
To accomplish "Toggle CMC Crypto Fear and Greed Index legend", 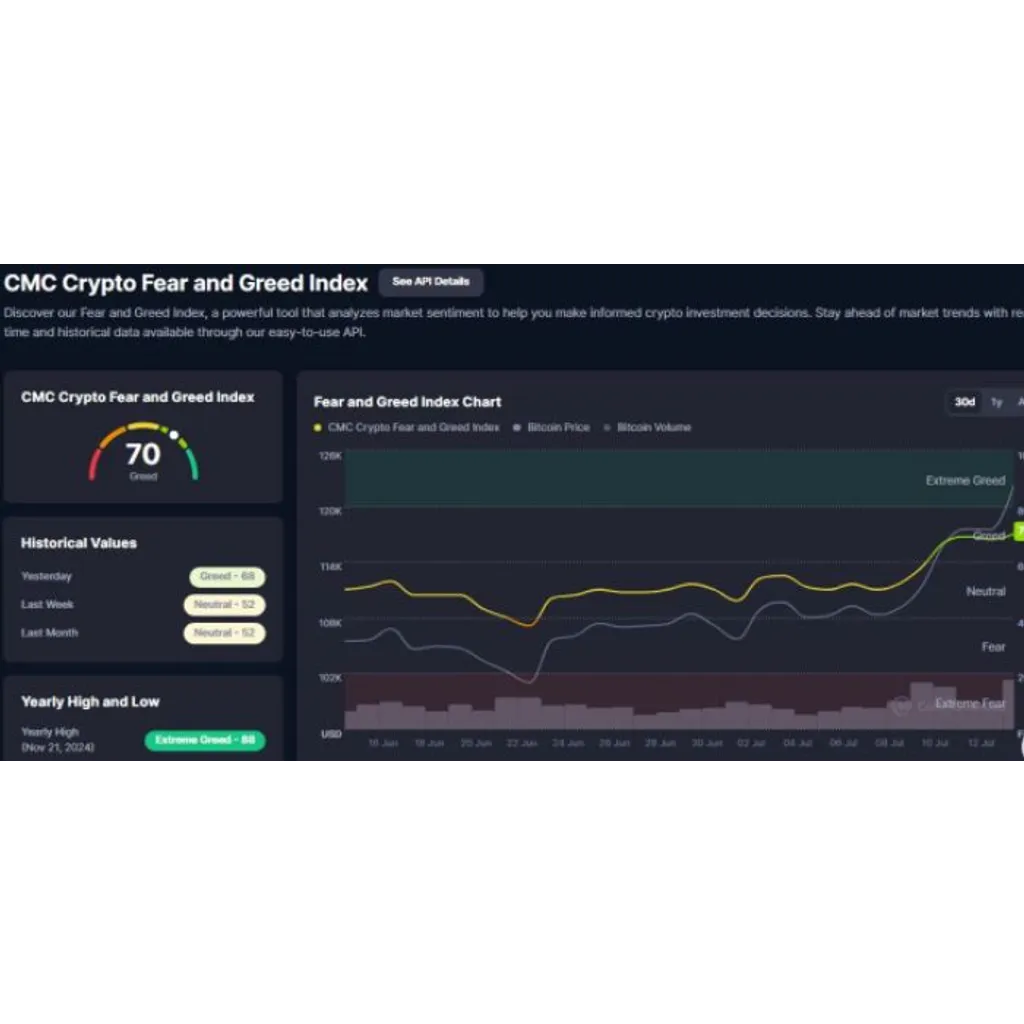I will 406,427.
